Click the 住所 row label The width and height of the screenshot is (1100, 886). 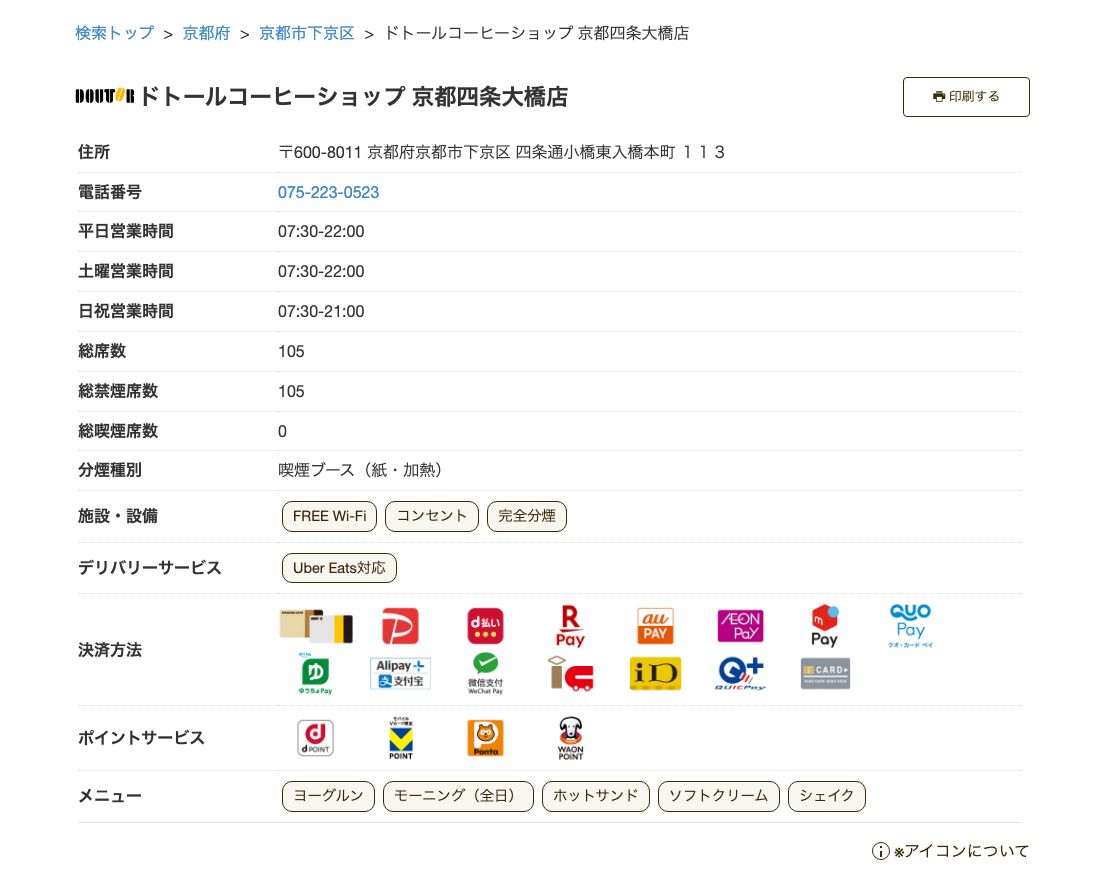(93, 152)
